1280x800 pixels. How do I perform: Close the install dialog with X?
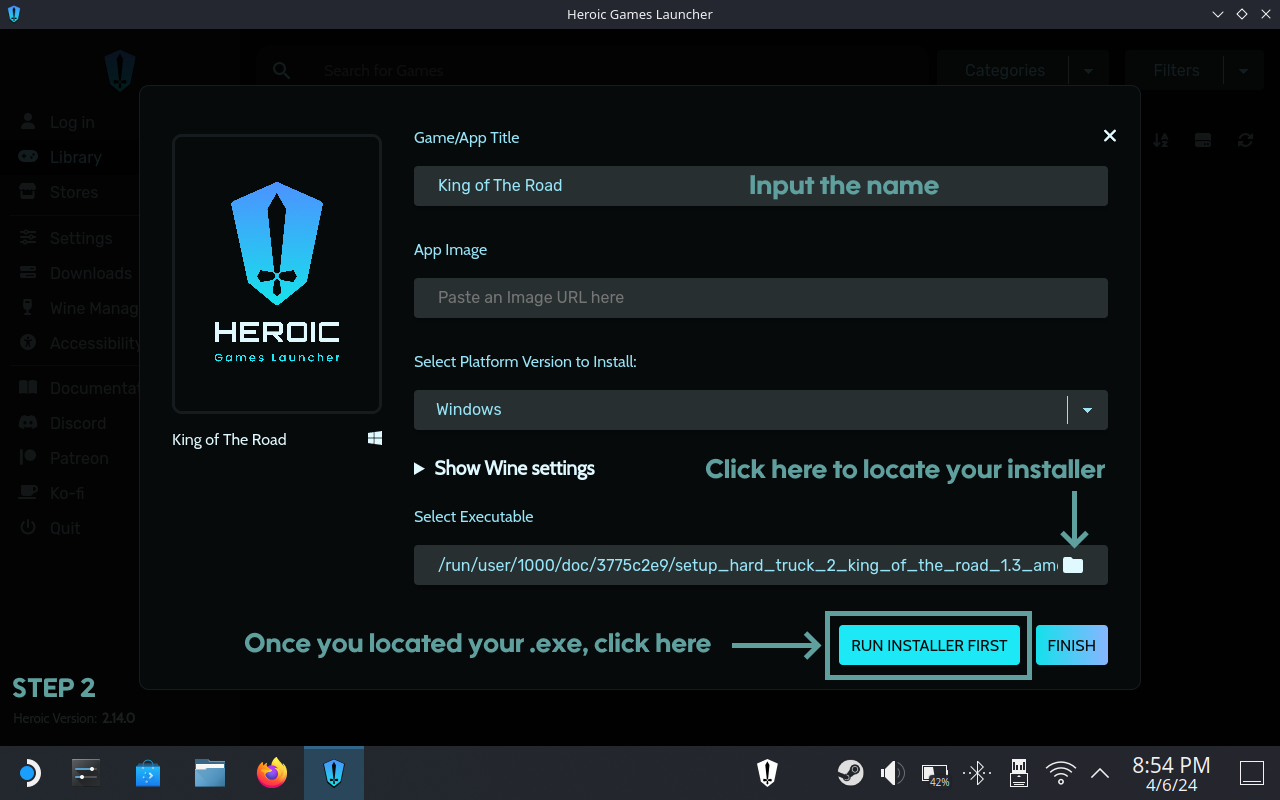(1109, 136)
